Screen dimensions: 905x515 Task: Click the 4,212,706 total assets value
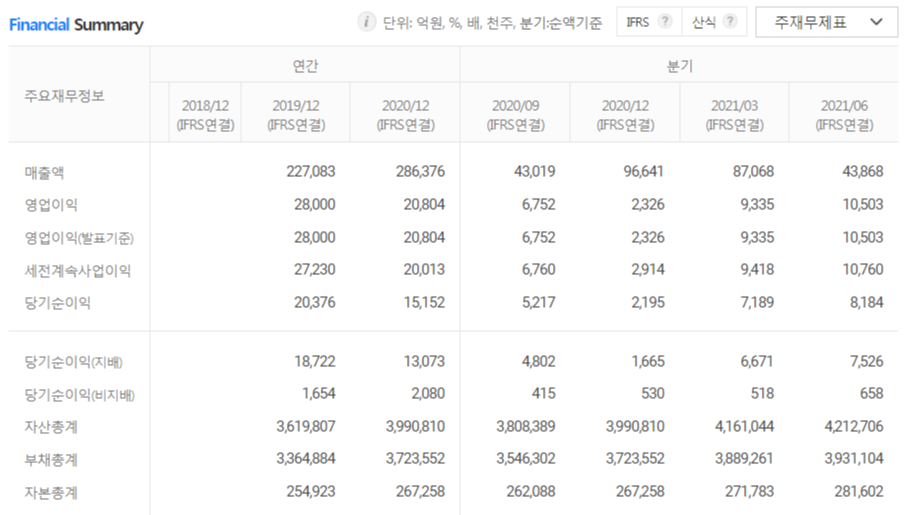point(853,427)
